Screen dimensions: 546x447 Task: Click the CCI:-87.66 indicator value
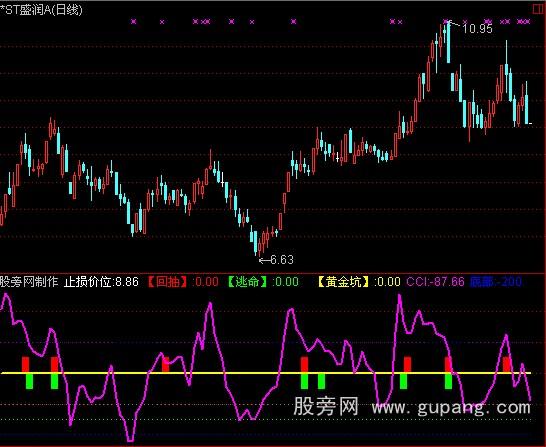pyautogui.click(x=435, y=282)
